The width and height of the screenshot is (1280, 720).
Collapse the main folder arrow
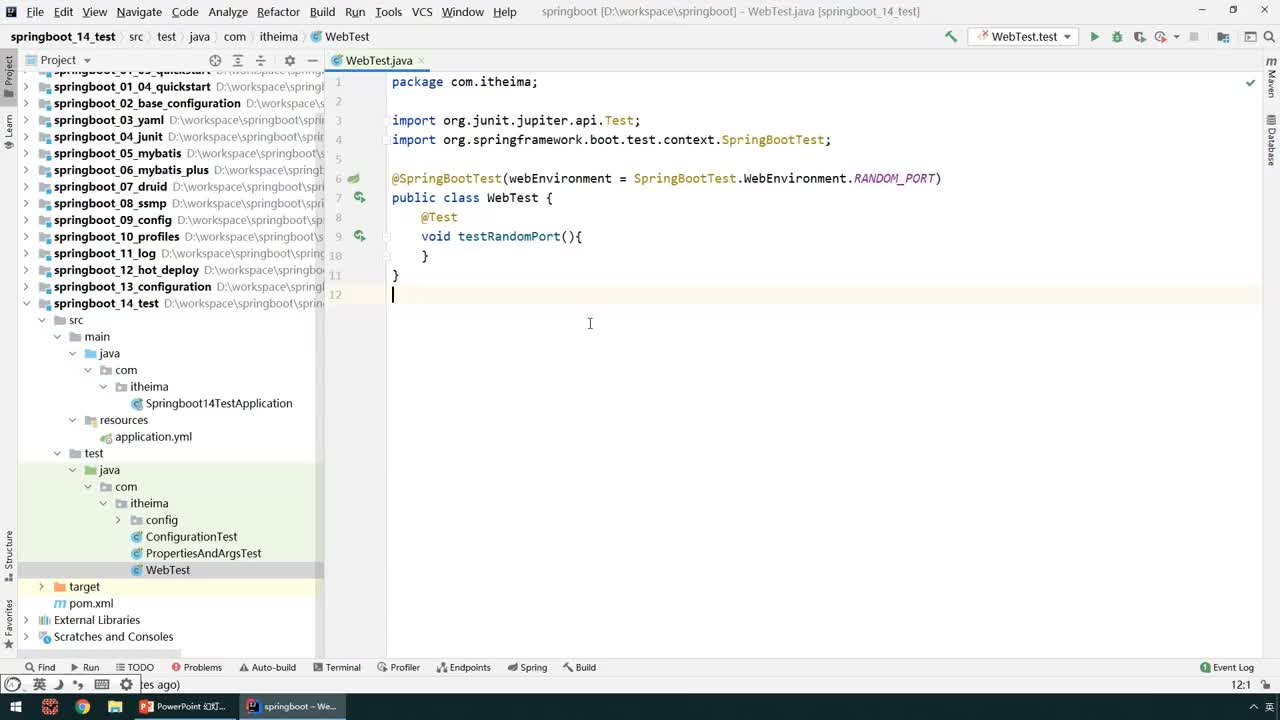click(57, 337)
